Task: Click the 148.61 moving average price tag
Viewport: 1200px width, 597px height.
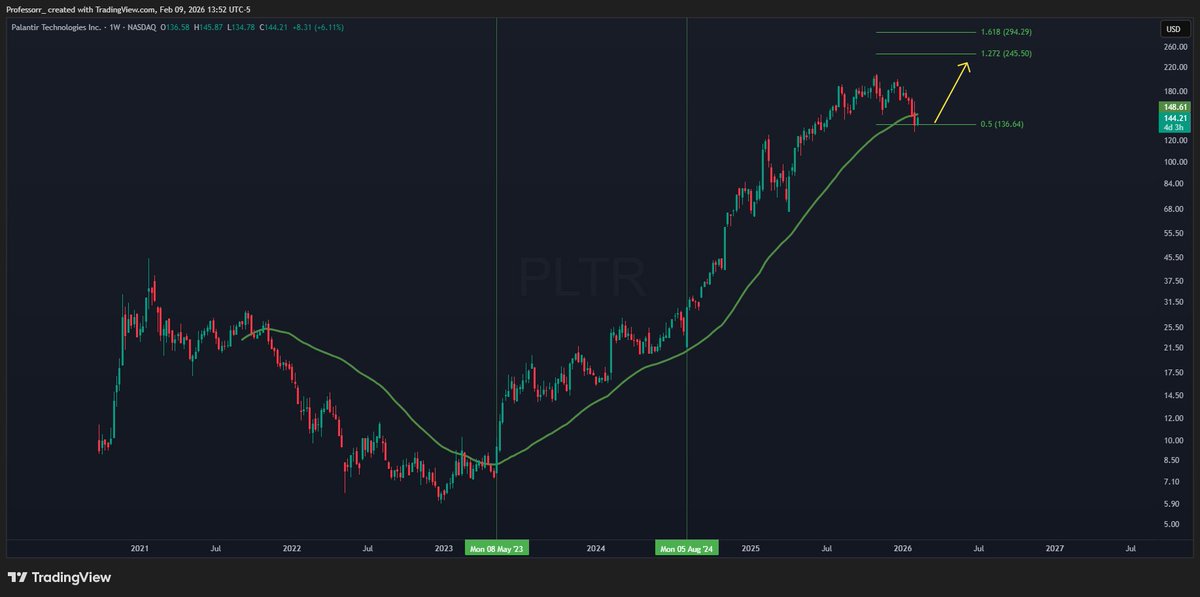Action: coord(1174,106)
